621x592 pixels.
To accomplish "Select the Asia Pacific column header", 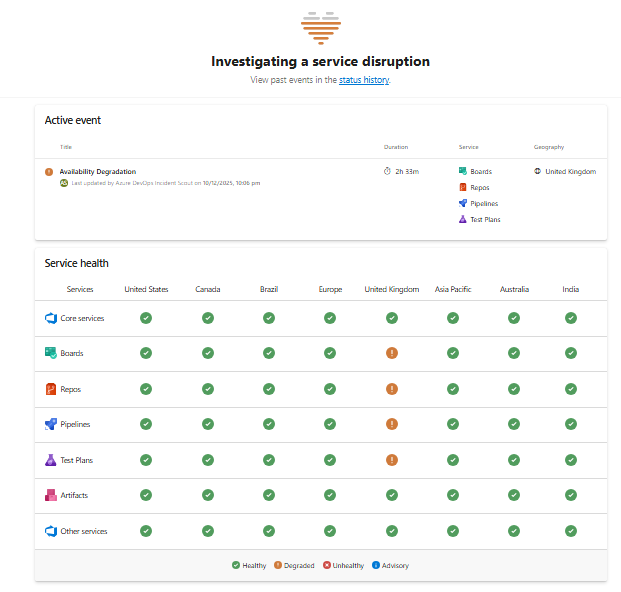I will [453, 289].
